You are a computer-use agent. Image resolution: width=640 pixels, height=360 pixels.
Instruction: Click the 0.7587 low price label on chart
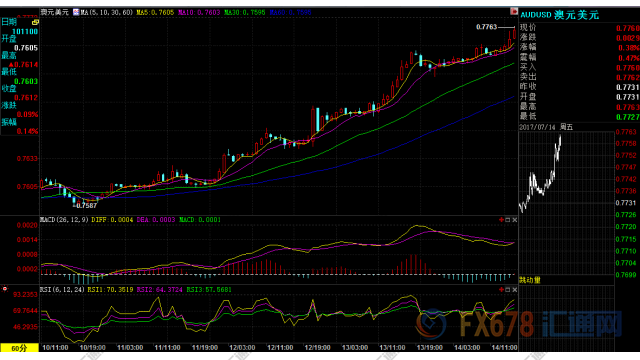pos(87,206)
